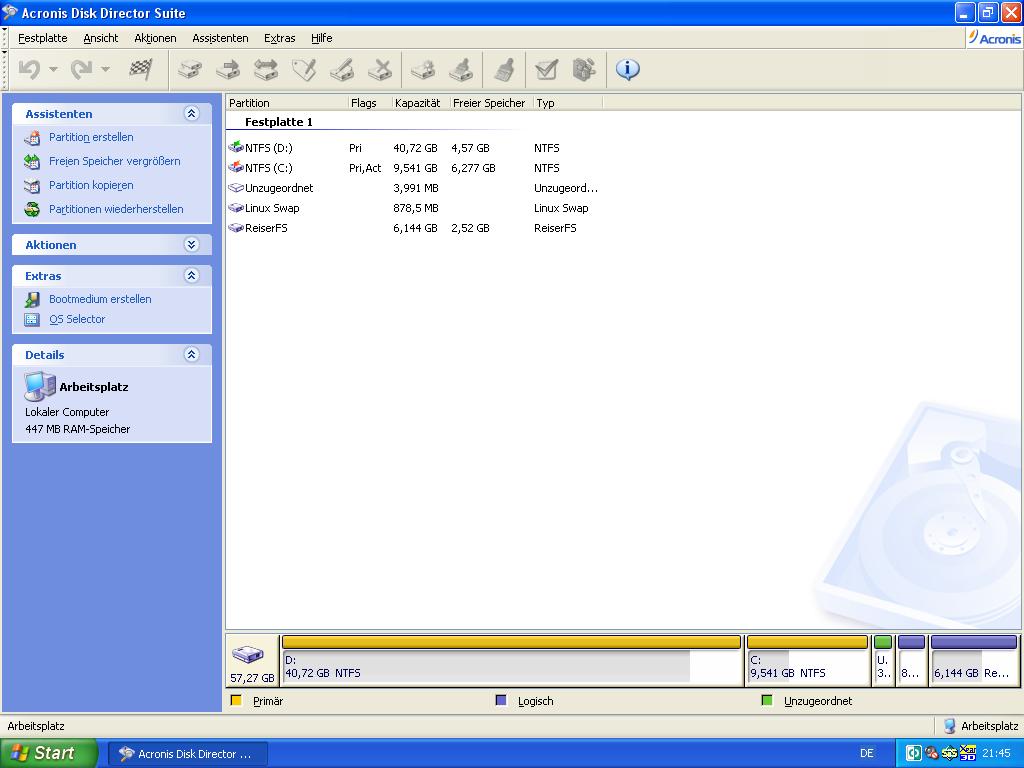Open the Hilfe menu
This screenshot has width=1024, height=768.
pos(321,38)
